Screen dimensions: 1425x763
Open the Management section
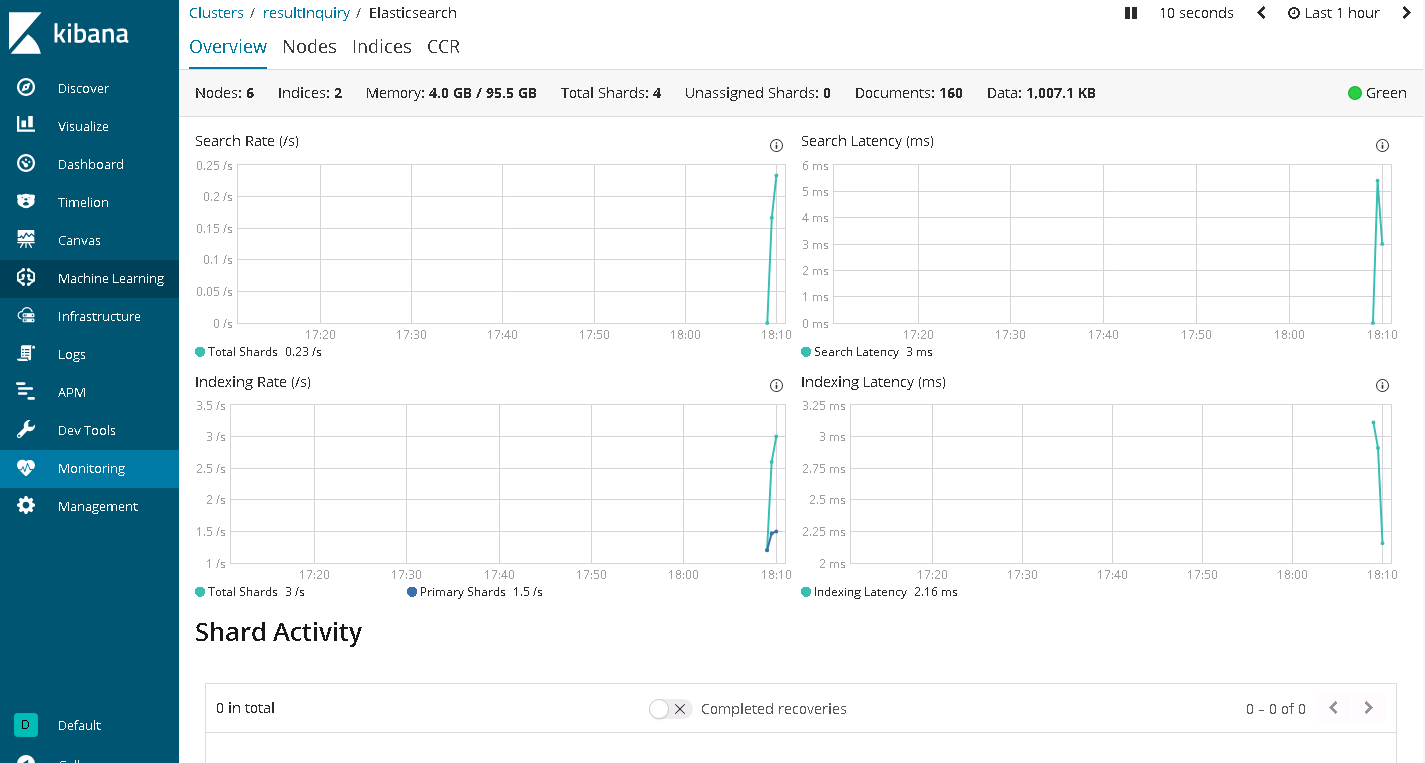pyautogui.click(x=97, y=506)
